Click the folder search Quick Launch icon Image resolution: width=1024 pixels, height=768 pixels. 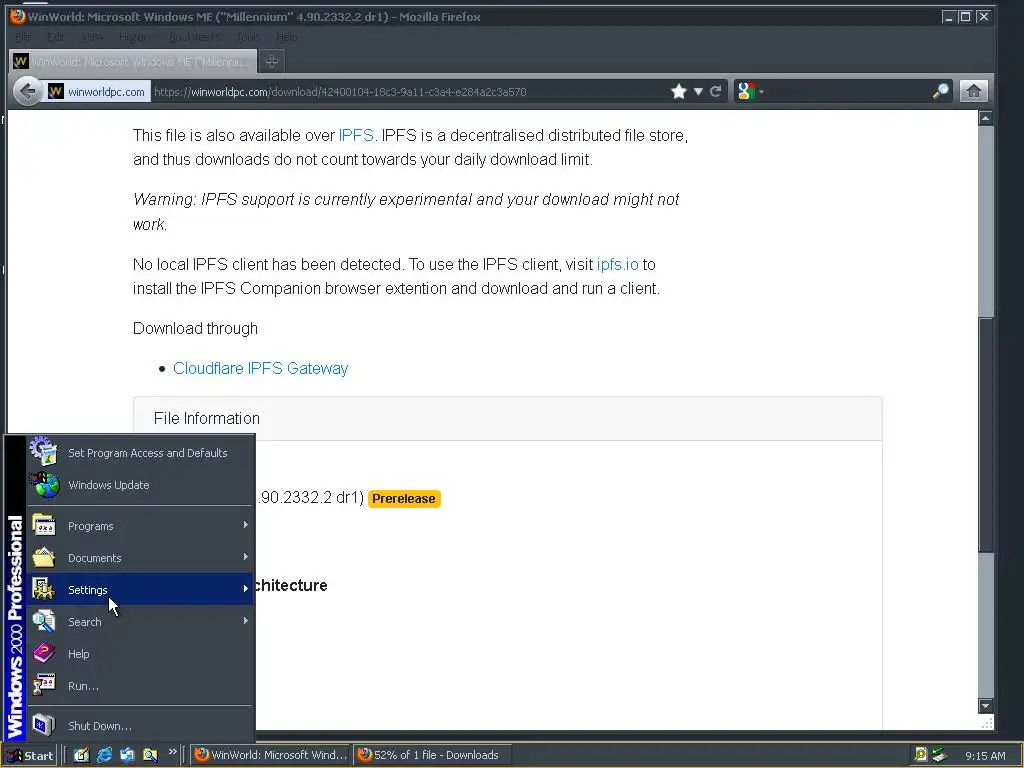[150, 756]
